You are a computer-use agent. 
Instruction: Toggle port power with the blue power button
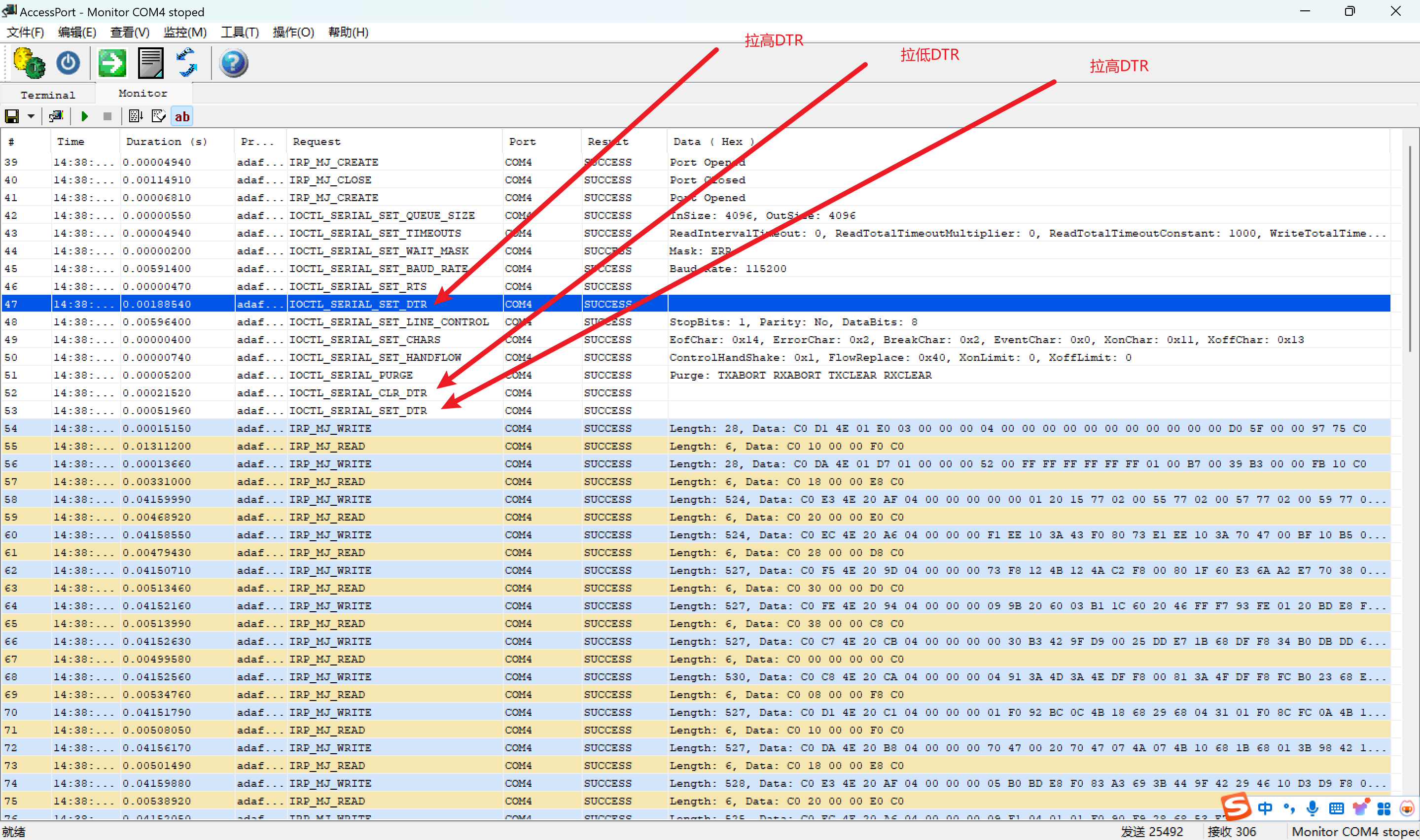(69, 63)
